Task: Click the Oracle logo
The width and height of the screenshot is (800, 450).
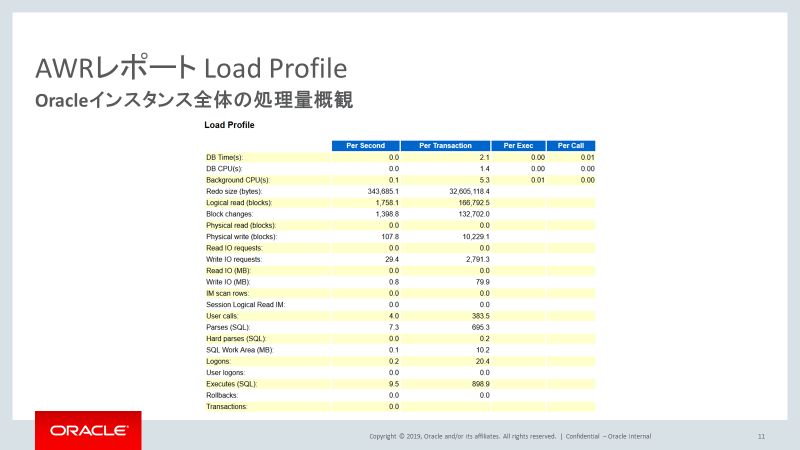Action: pos(88,431)
